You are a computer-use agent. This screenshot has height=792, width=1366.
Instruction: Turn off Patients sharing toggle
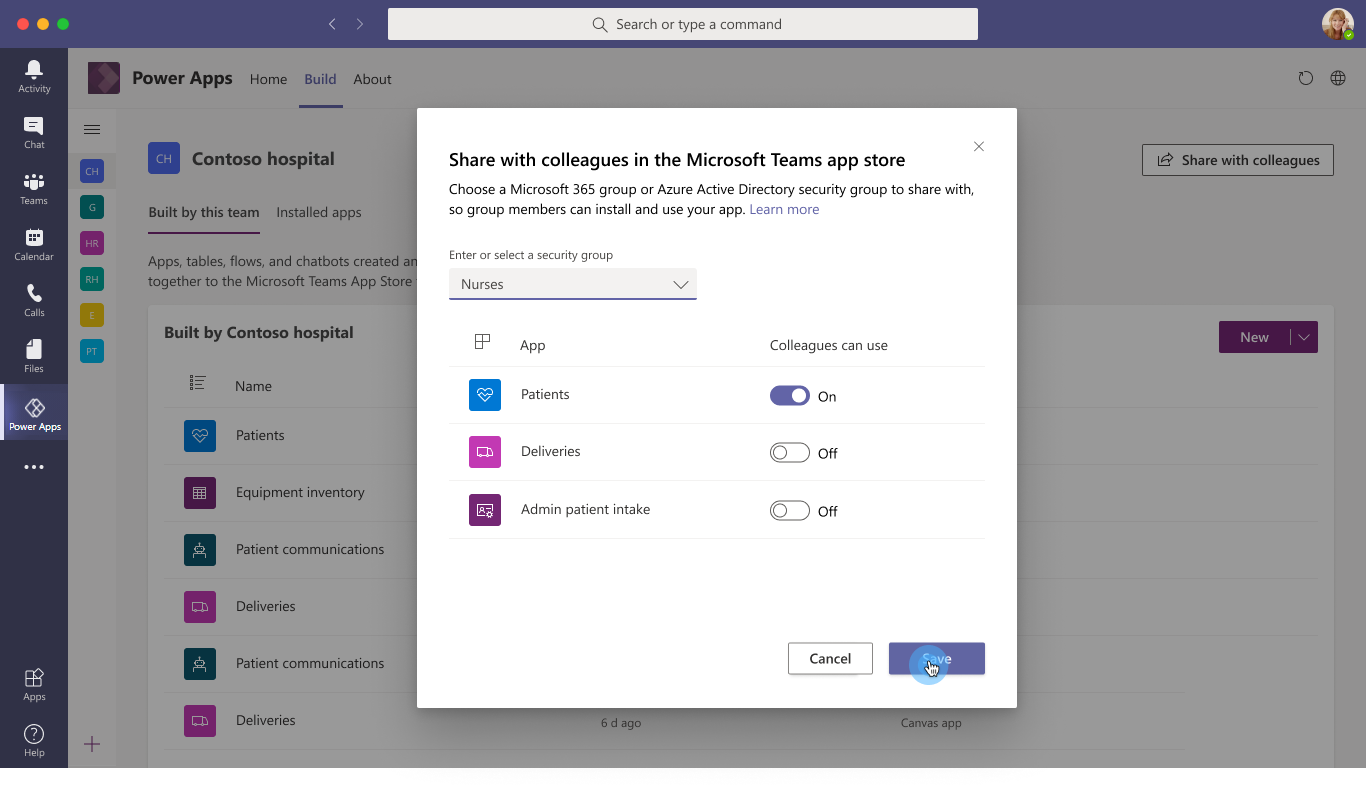(790, 395)
